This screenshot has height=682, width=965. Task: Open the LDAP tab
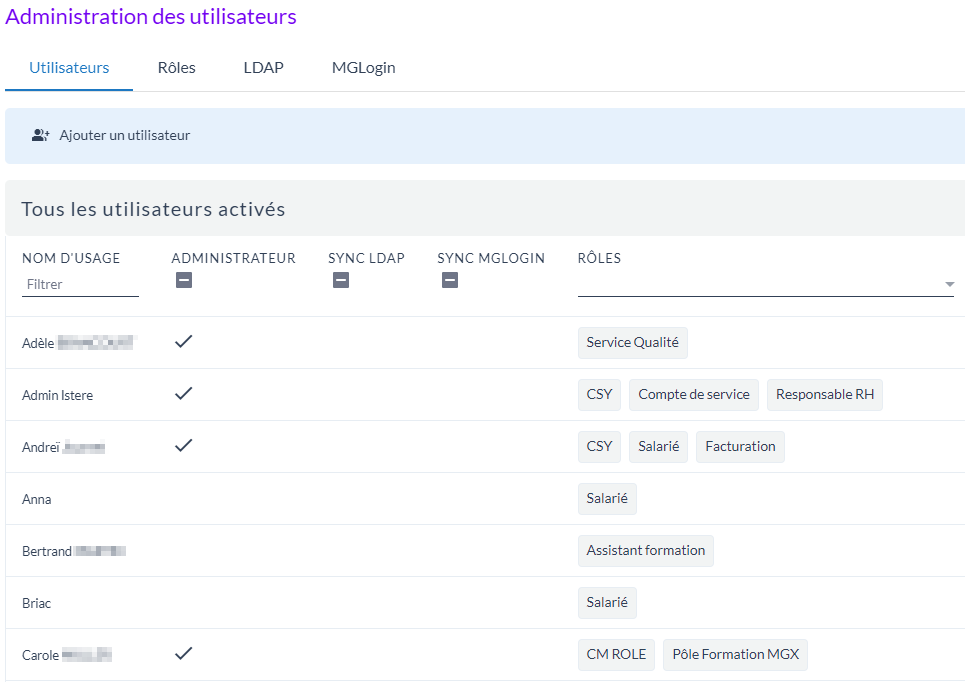[263, 68]
